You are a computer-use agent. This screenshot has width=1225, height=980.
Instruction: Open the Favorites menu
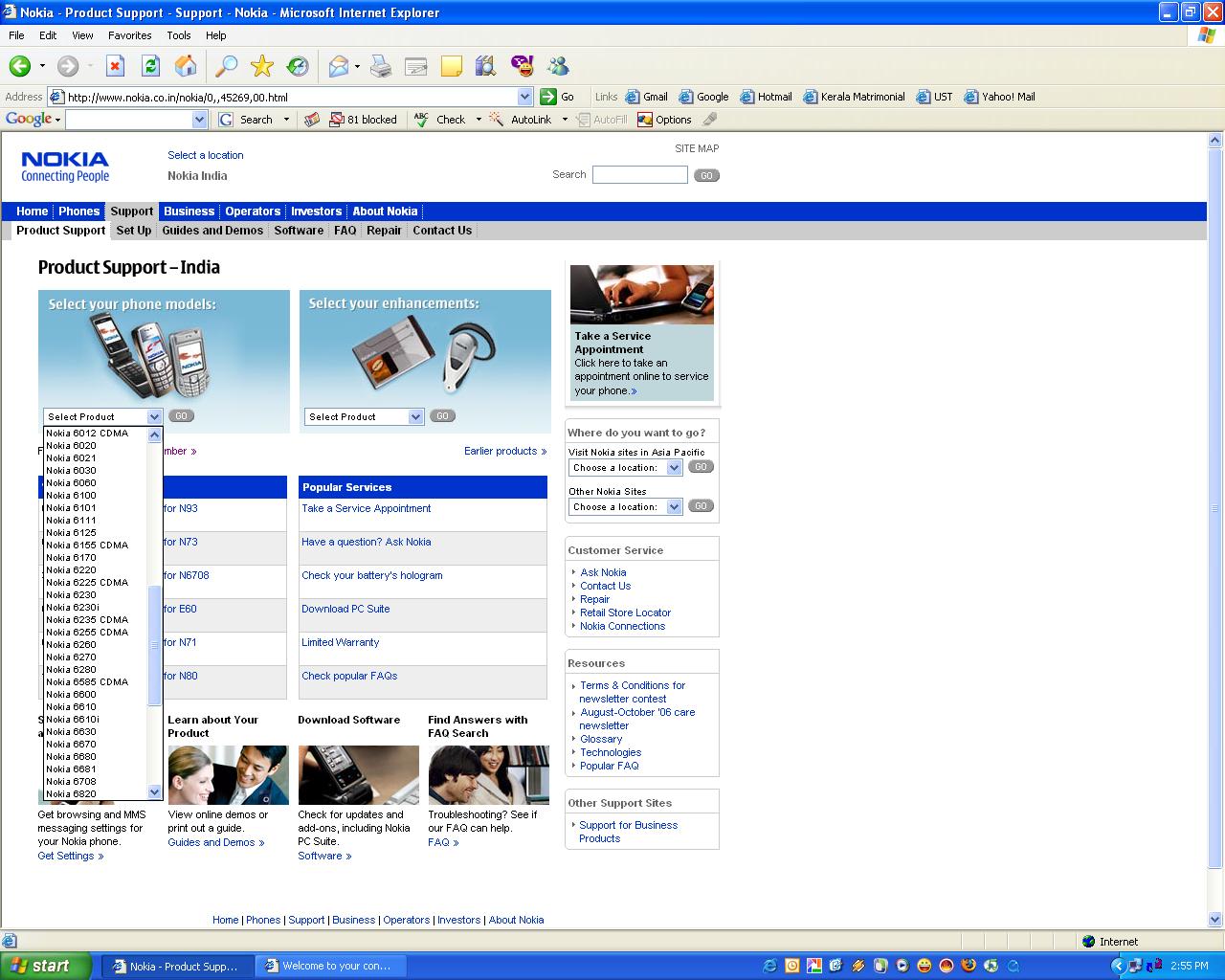(129, 35)
